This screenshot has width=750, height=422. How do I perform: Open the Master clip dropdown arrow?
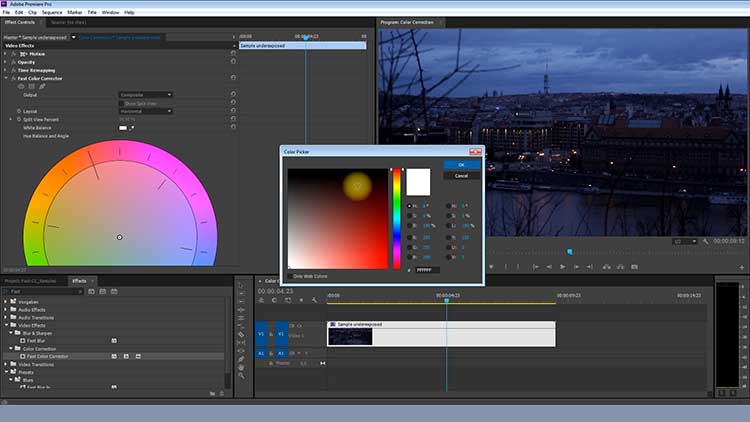click(74, 37)
